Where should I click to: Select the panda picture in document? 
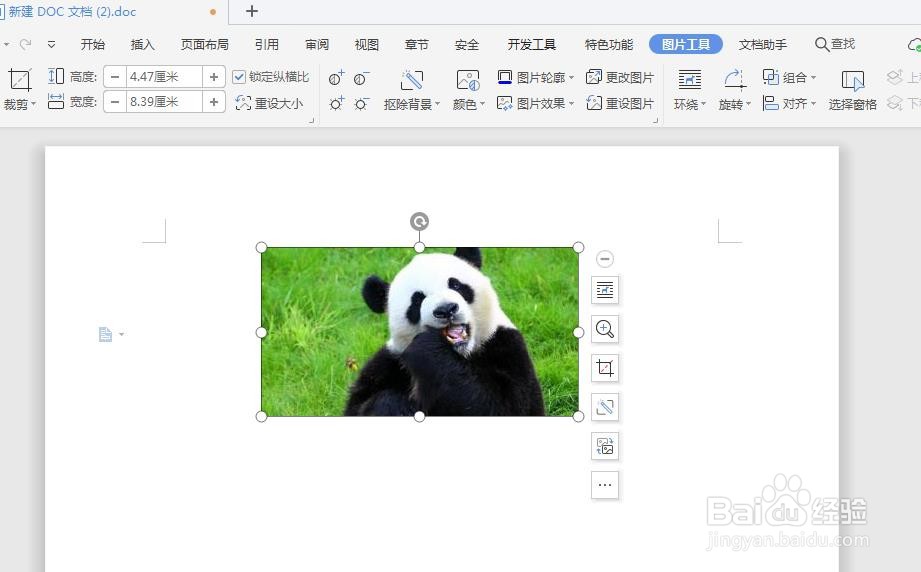419,332
